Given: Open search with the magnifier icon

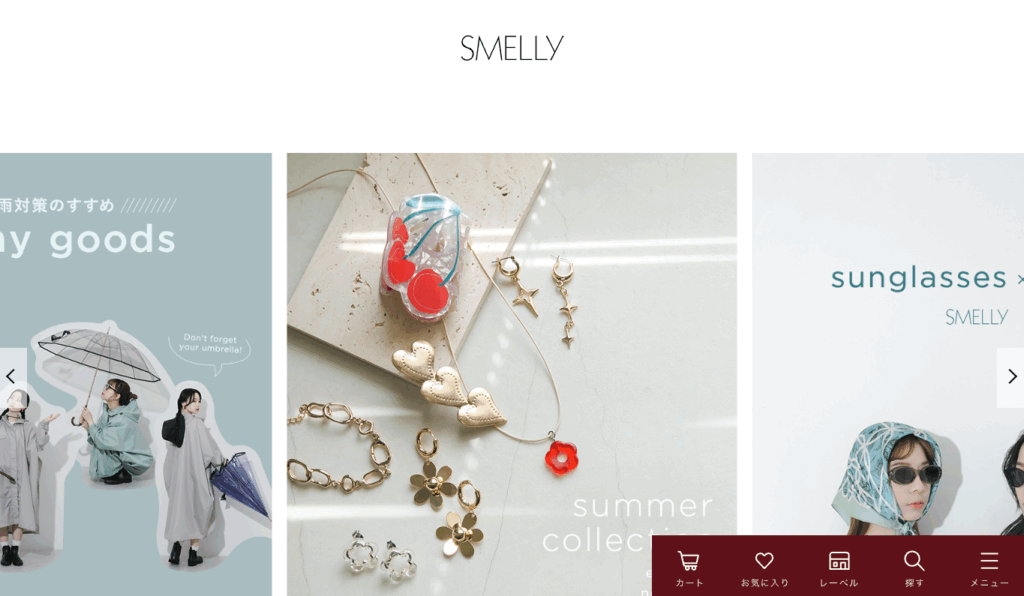Looking at the screenshot, I should [x=914, y=561].
